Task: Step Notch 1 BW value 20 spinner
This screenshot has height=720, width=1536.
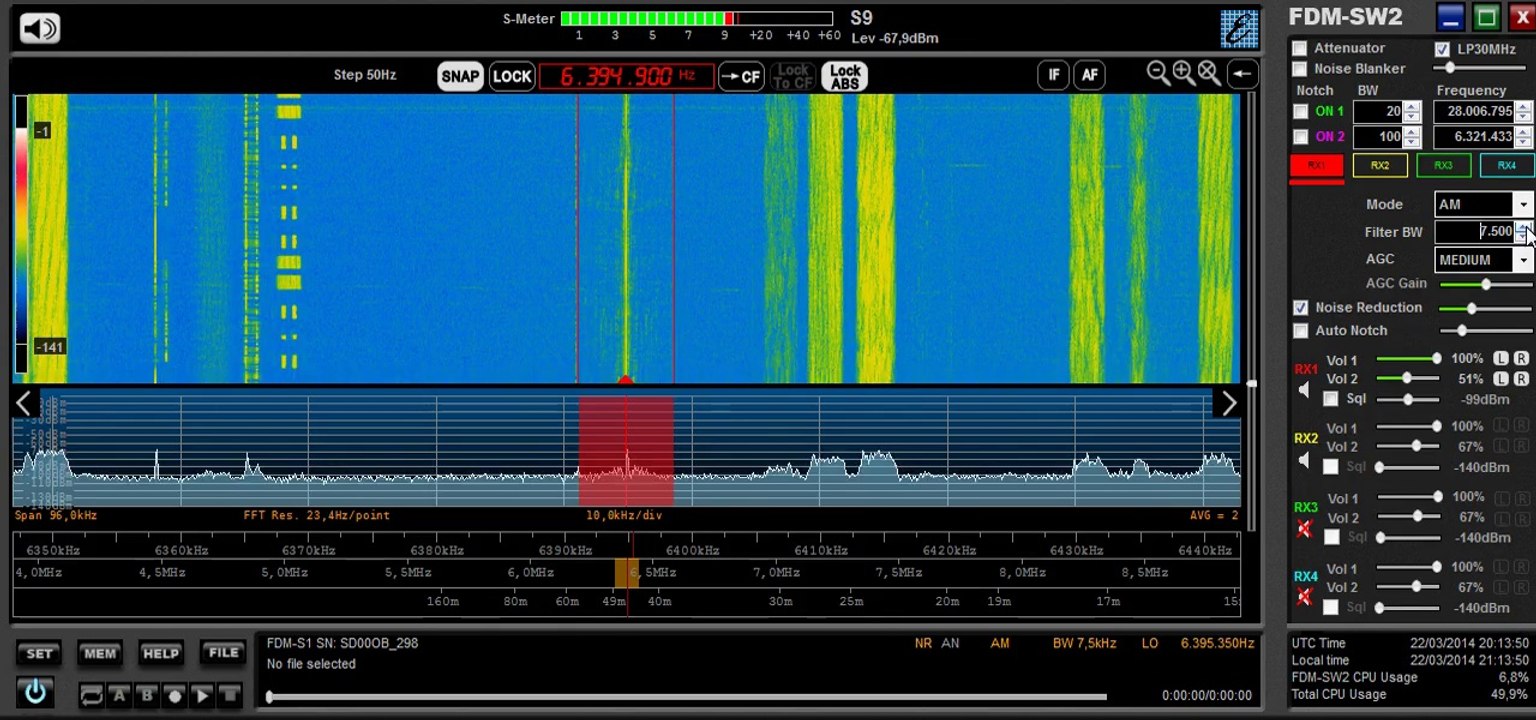Action: (1412, 112)
